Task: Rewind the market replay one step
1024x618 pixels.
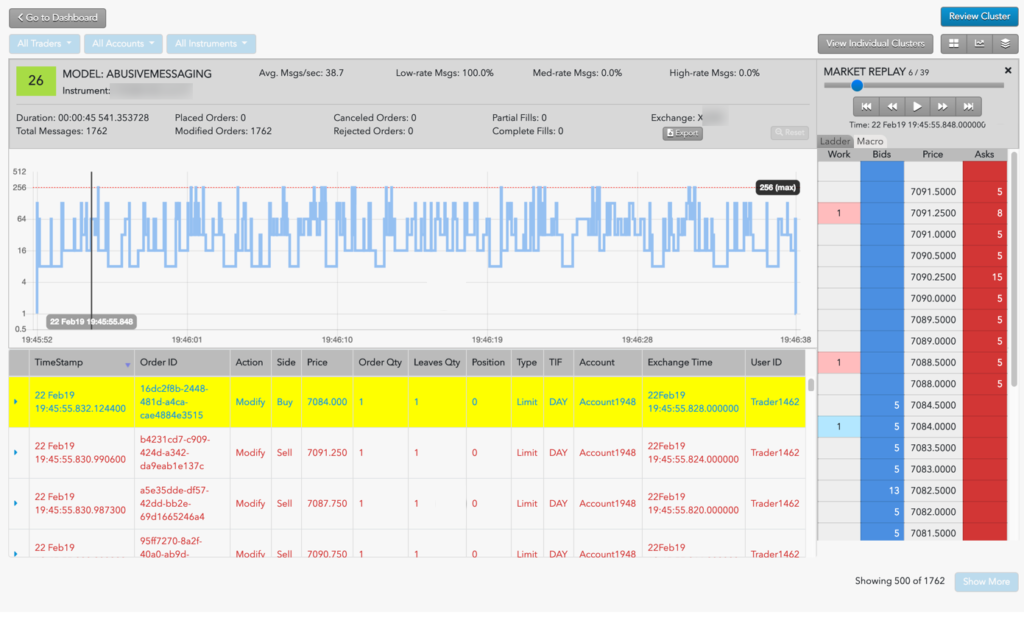Action: coord(892,106)
